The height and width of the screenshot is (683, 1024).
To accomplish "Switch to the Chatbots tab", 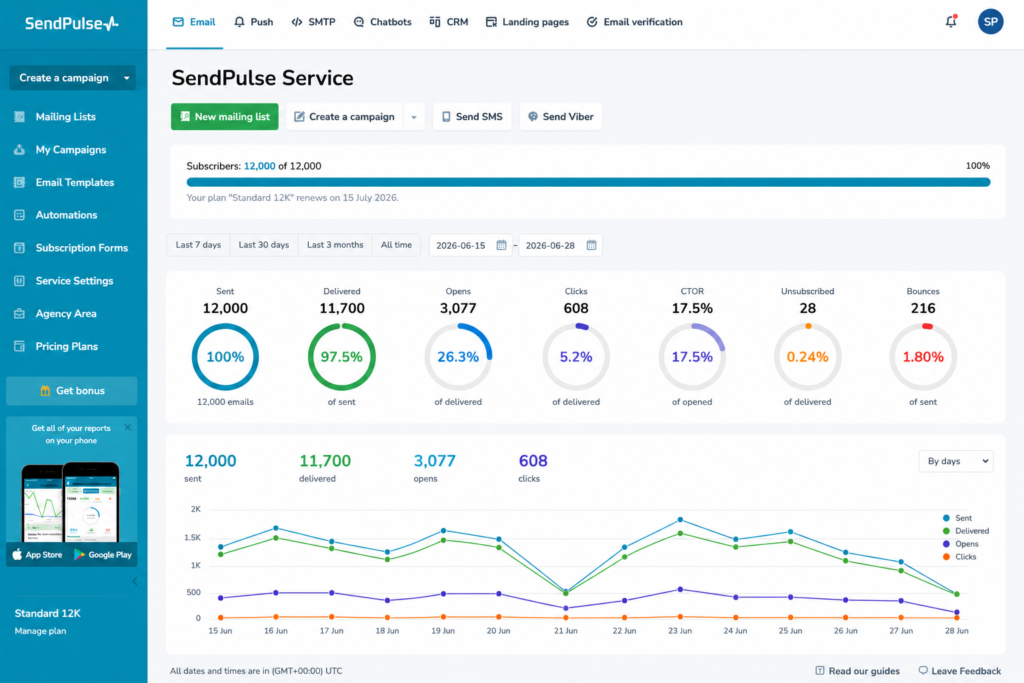I will [383, 22].
